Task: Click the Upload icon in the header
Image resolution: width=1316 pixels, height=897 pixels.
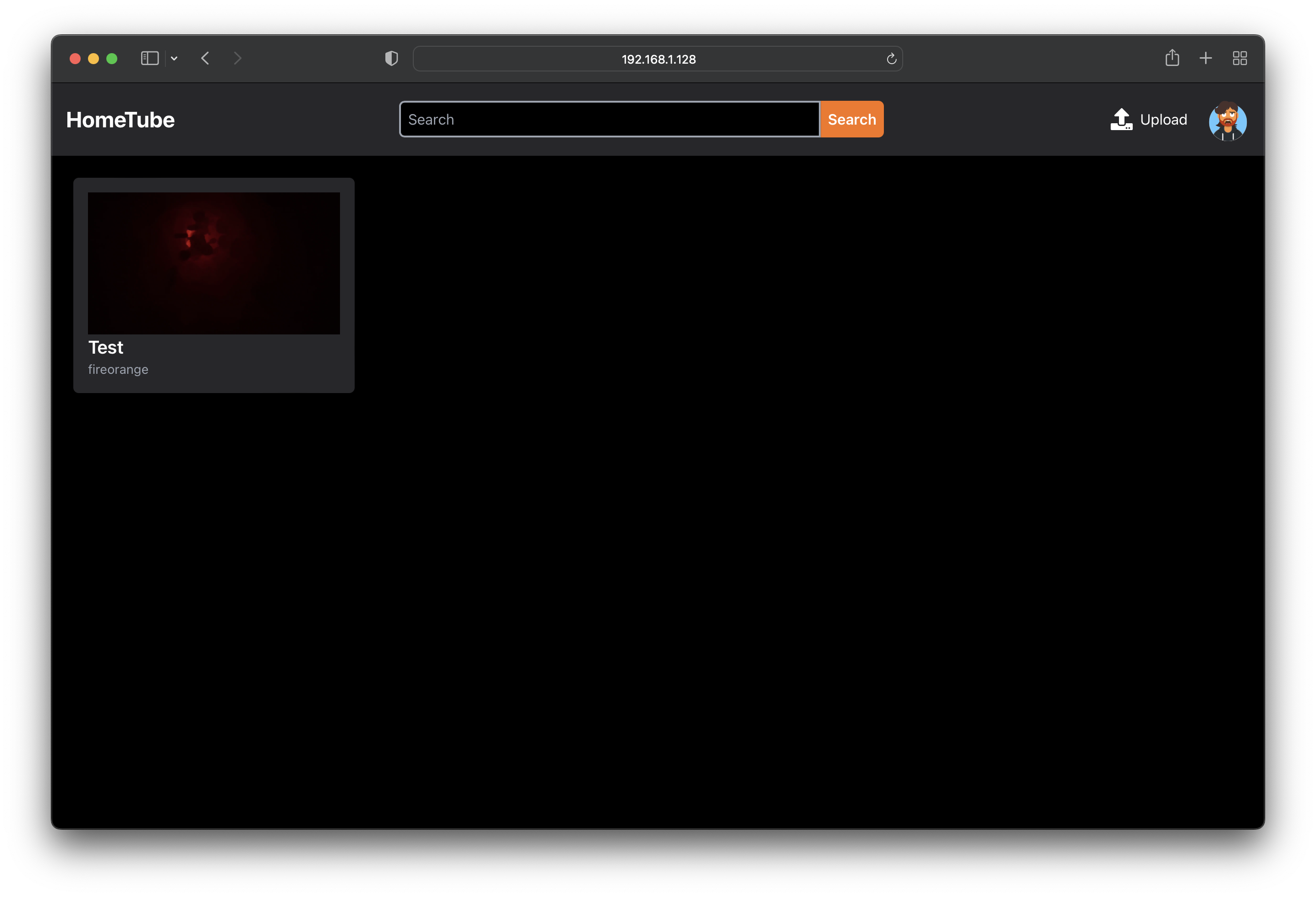Action: [1121, 119]
